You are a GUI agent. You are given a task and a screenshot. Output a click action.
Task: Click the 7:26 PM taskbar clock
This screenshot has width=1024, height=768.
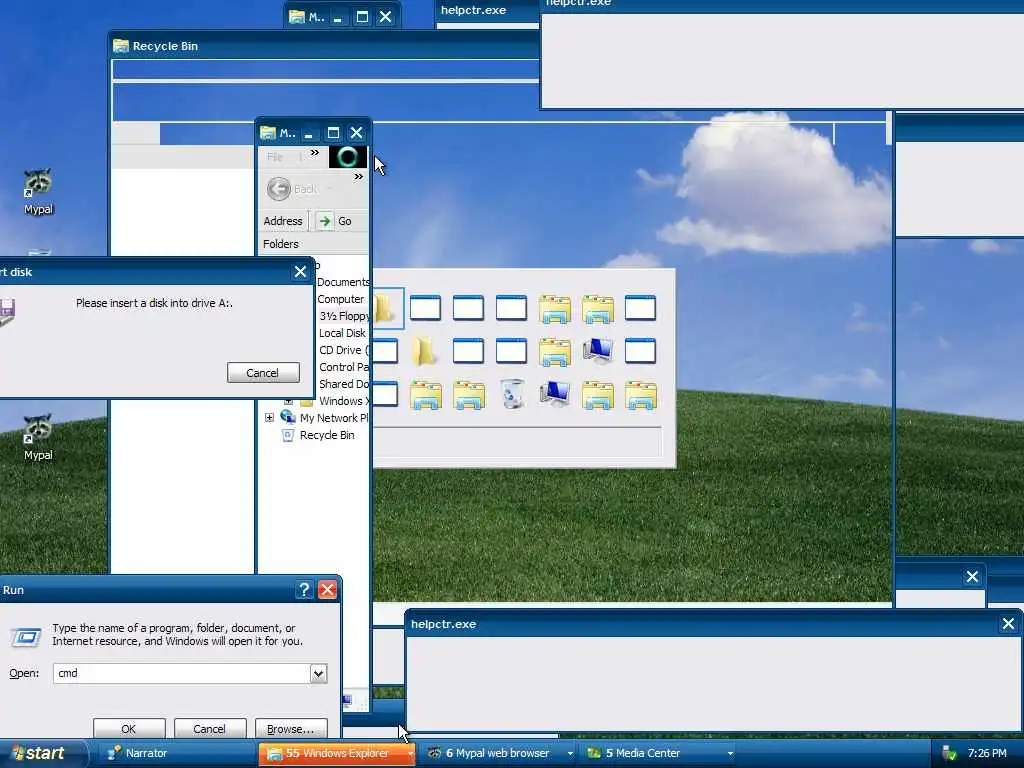pyautogui.click(x=987, y=754)
